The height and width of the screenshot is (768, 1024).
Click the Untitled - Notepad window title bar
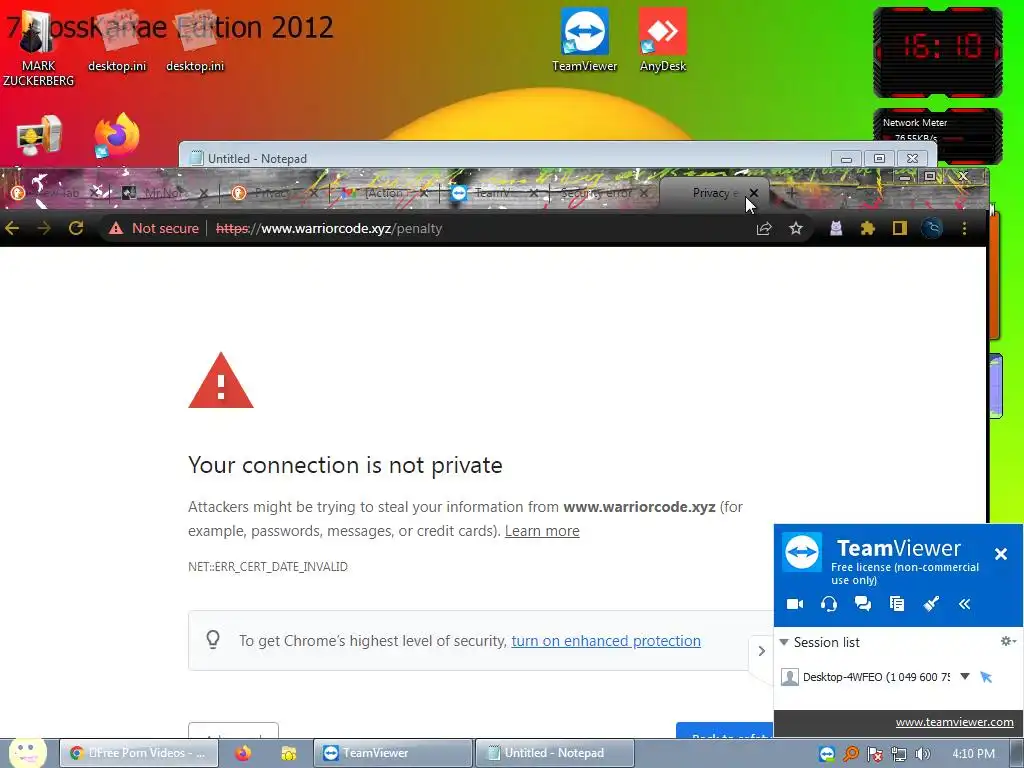click(503, 158)
